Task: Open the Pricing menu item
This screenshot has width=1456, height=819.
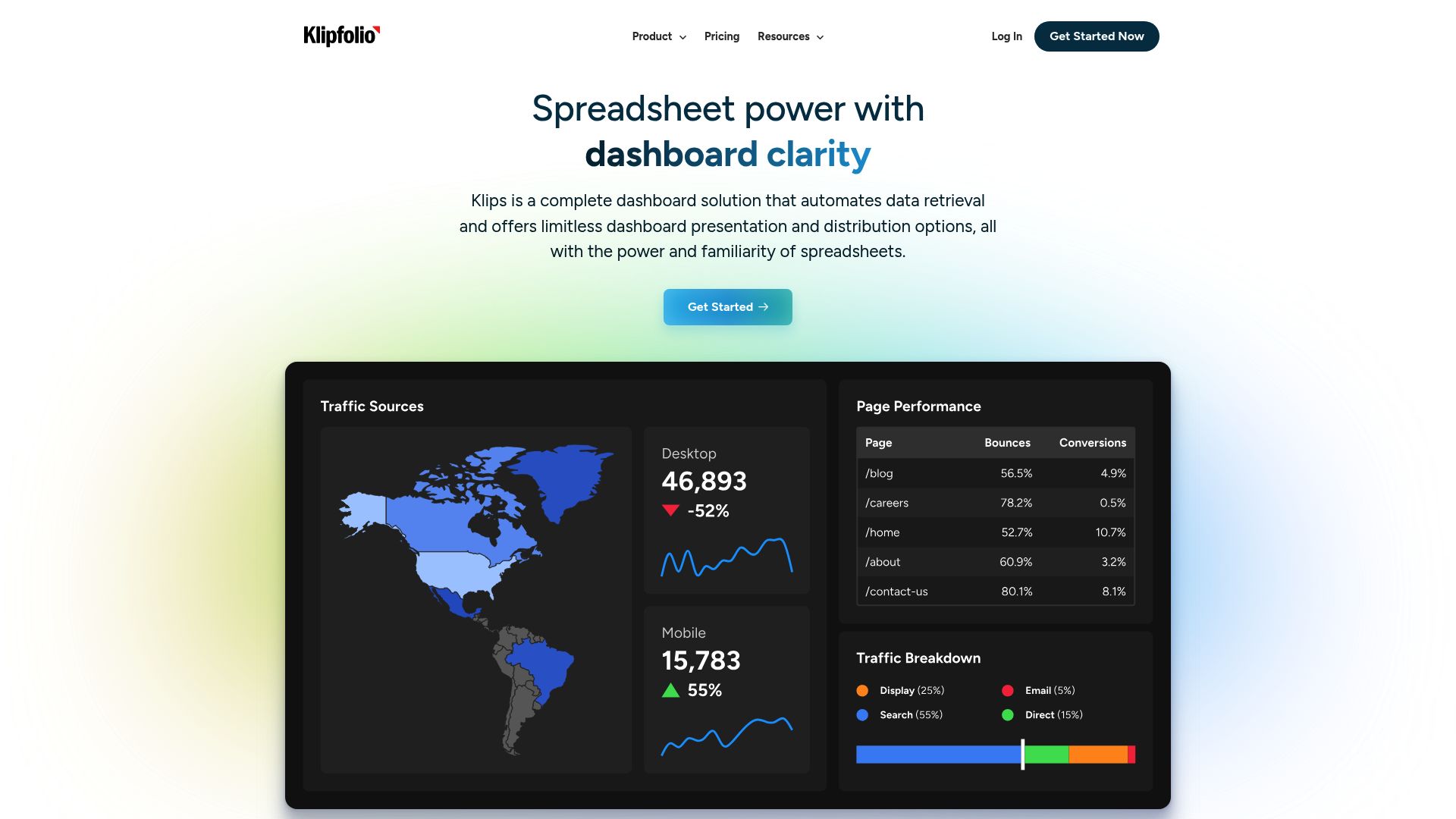Action: point(721,36)
